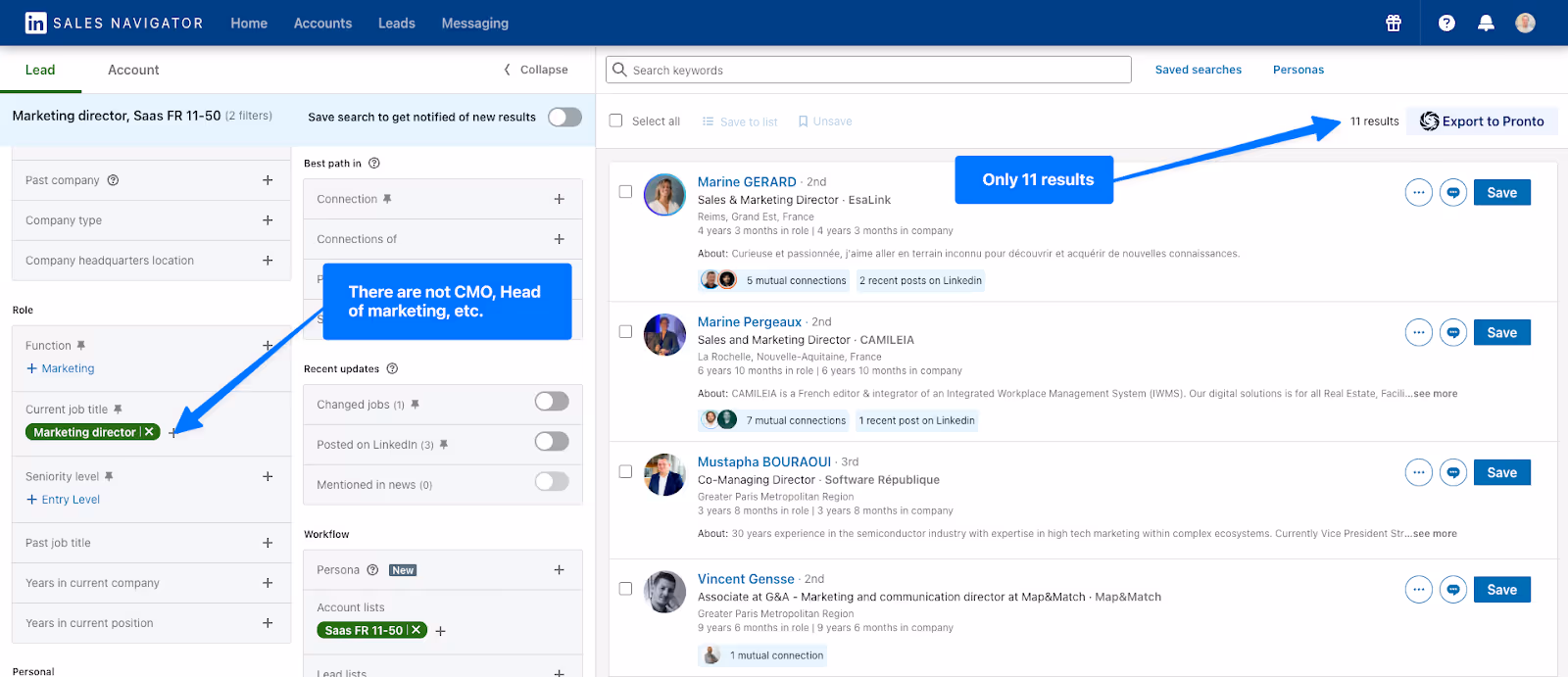Message Vincent Gensse via chat icon
The image size is (1568, 677).
click(1453, 590)
